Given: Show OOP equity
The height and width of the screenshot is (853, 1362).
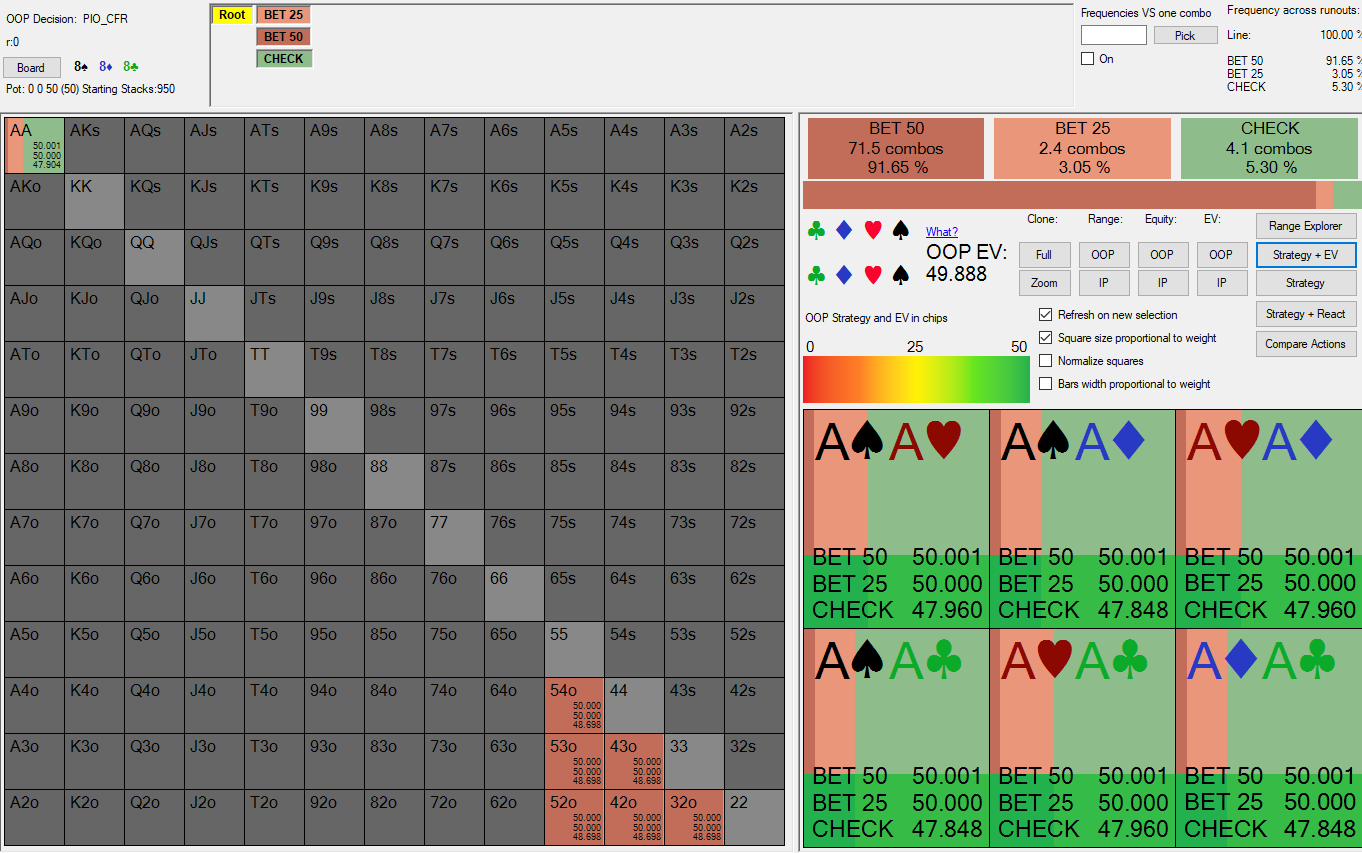Looking at the screenshot, I should (1162, 255).
